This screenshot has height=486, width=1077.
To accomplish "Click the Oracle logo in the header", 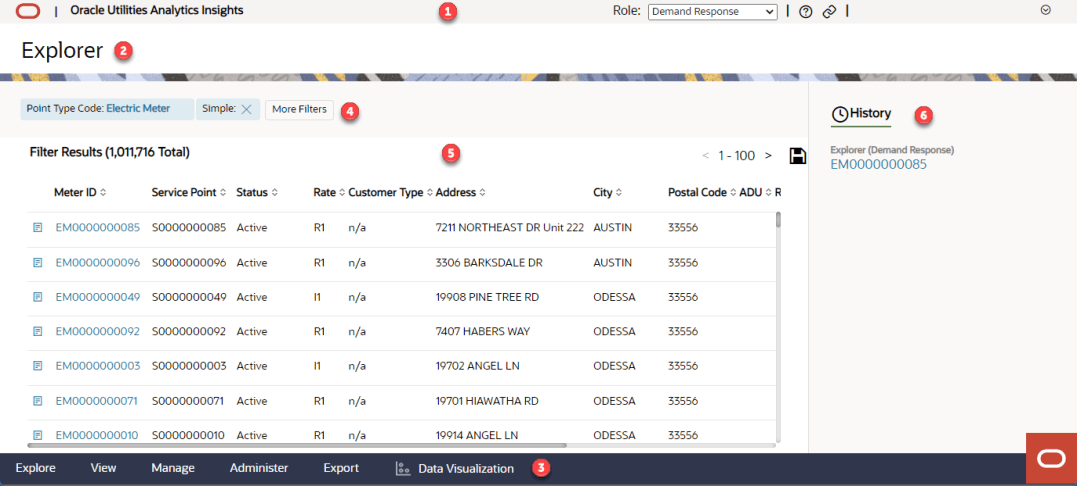I will [x=28, y=11].
